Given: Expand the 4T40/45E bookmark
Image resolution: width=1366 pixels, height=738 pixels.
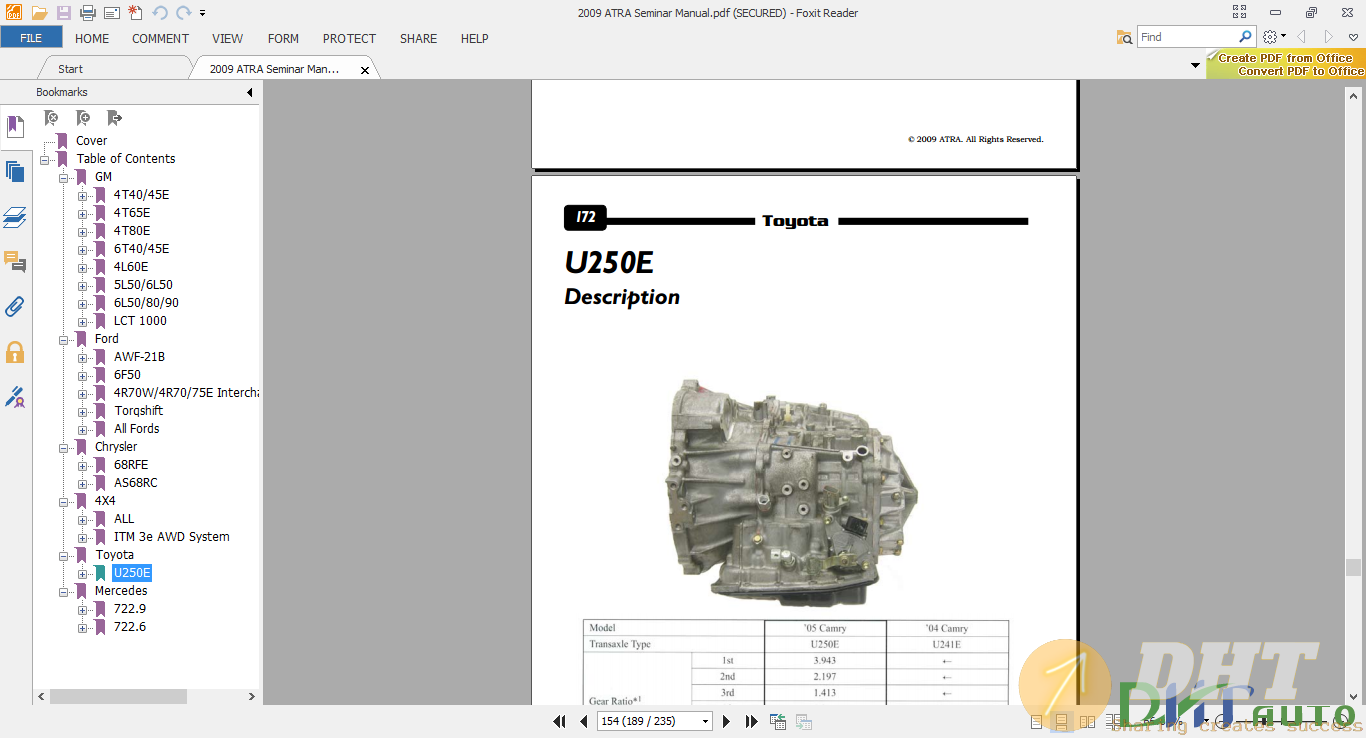Looking at the screenshot, I should pos(82,195).
